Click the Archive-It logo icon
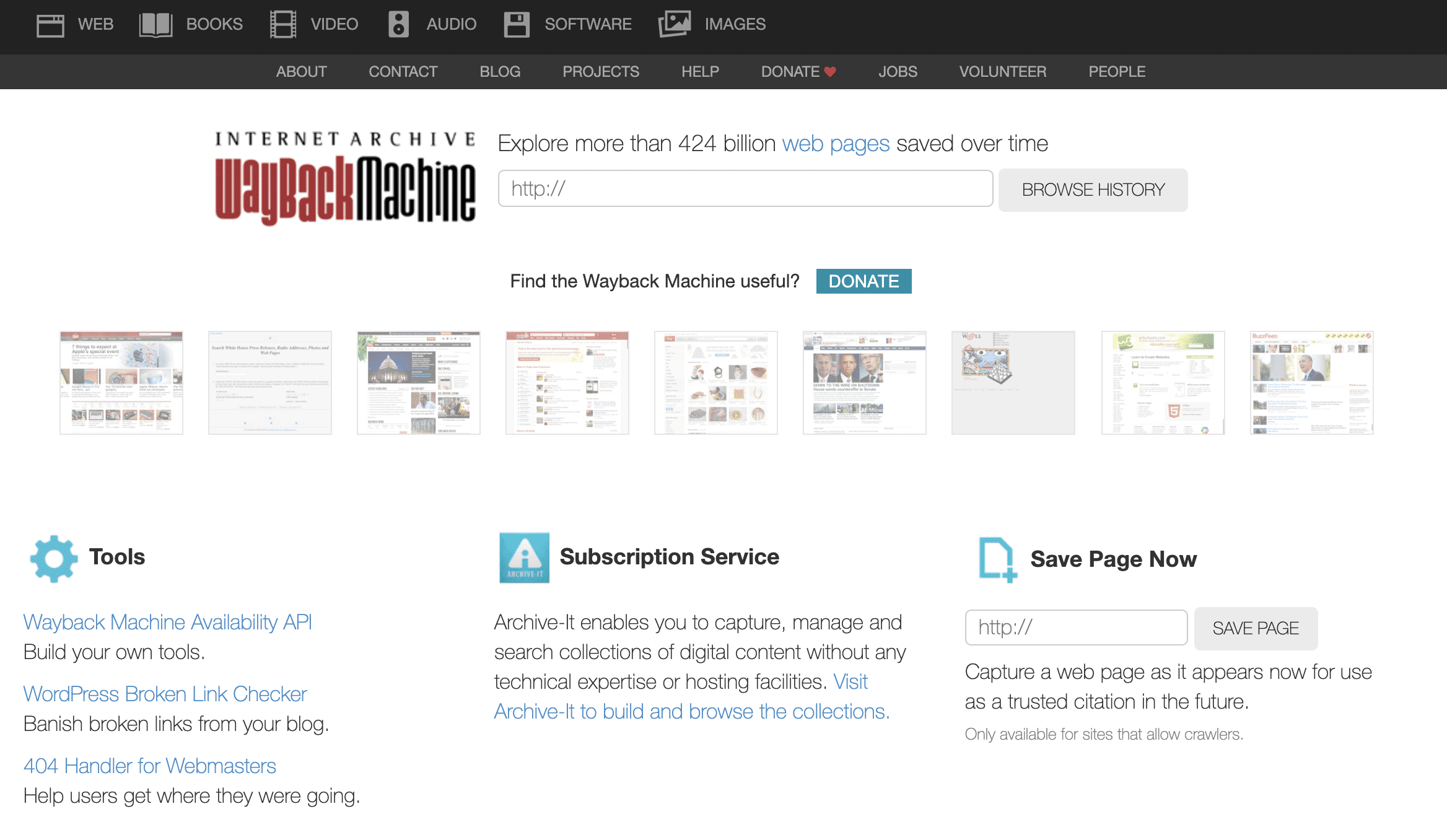The image size is (1447, 840). pos(524,558)
